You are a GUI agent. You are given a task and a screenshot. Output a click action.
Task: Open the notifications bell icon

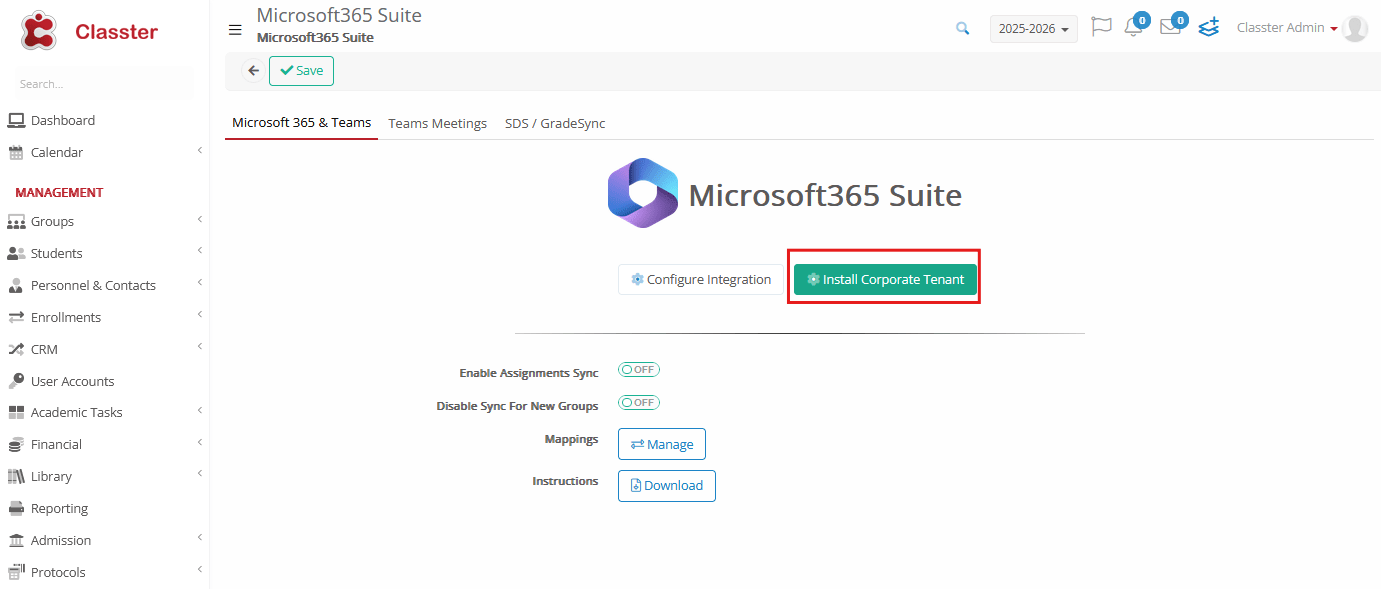click(x=1133, y=27)
